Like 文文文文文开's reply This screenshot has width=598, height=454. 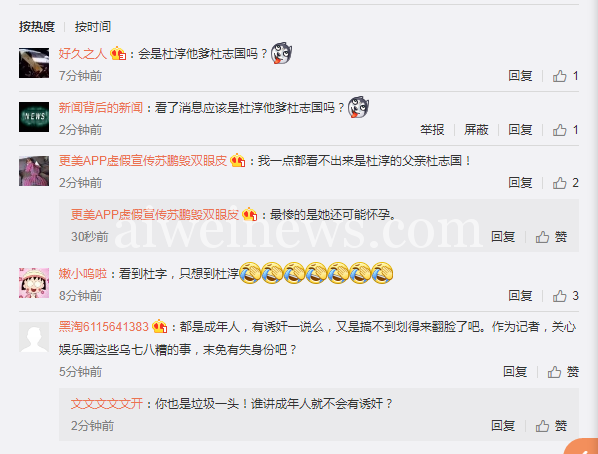point(551,426)
